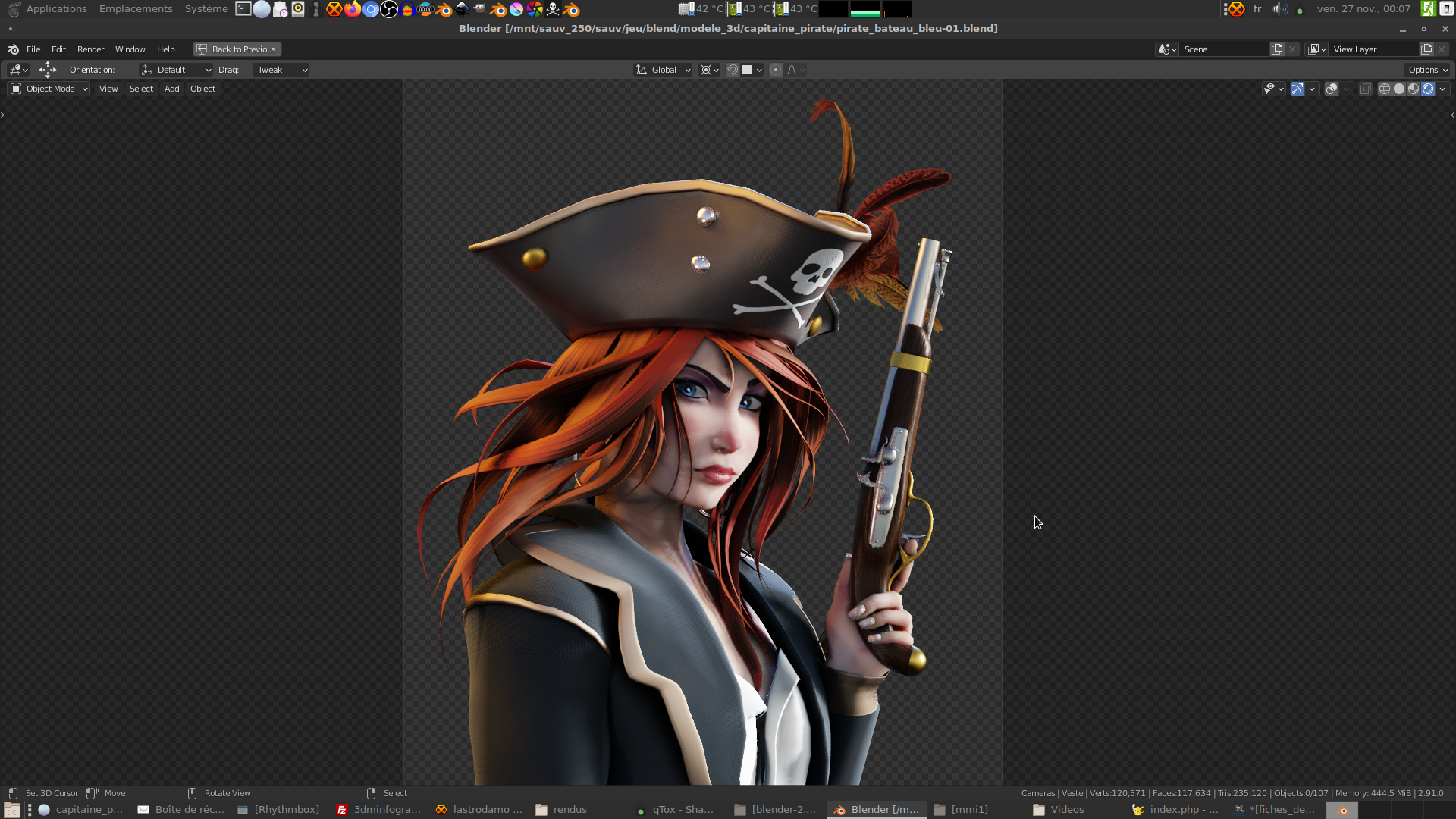Launch the terminal from top panel
The width and height of the screenshot is (1456, 819).
(243, 9)
